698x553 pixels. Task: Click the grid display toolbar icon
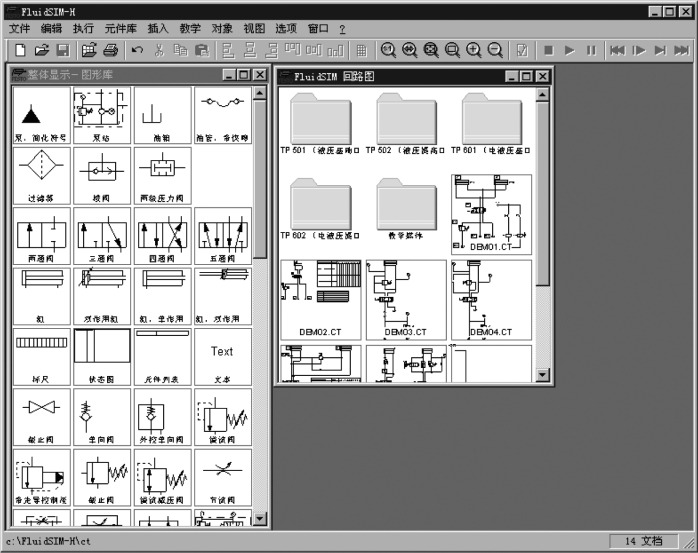click(361, 50)
